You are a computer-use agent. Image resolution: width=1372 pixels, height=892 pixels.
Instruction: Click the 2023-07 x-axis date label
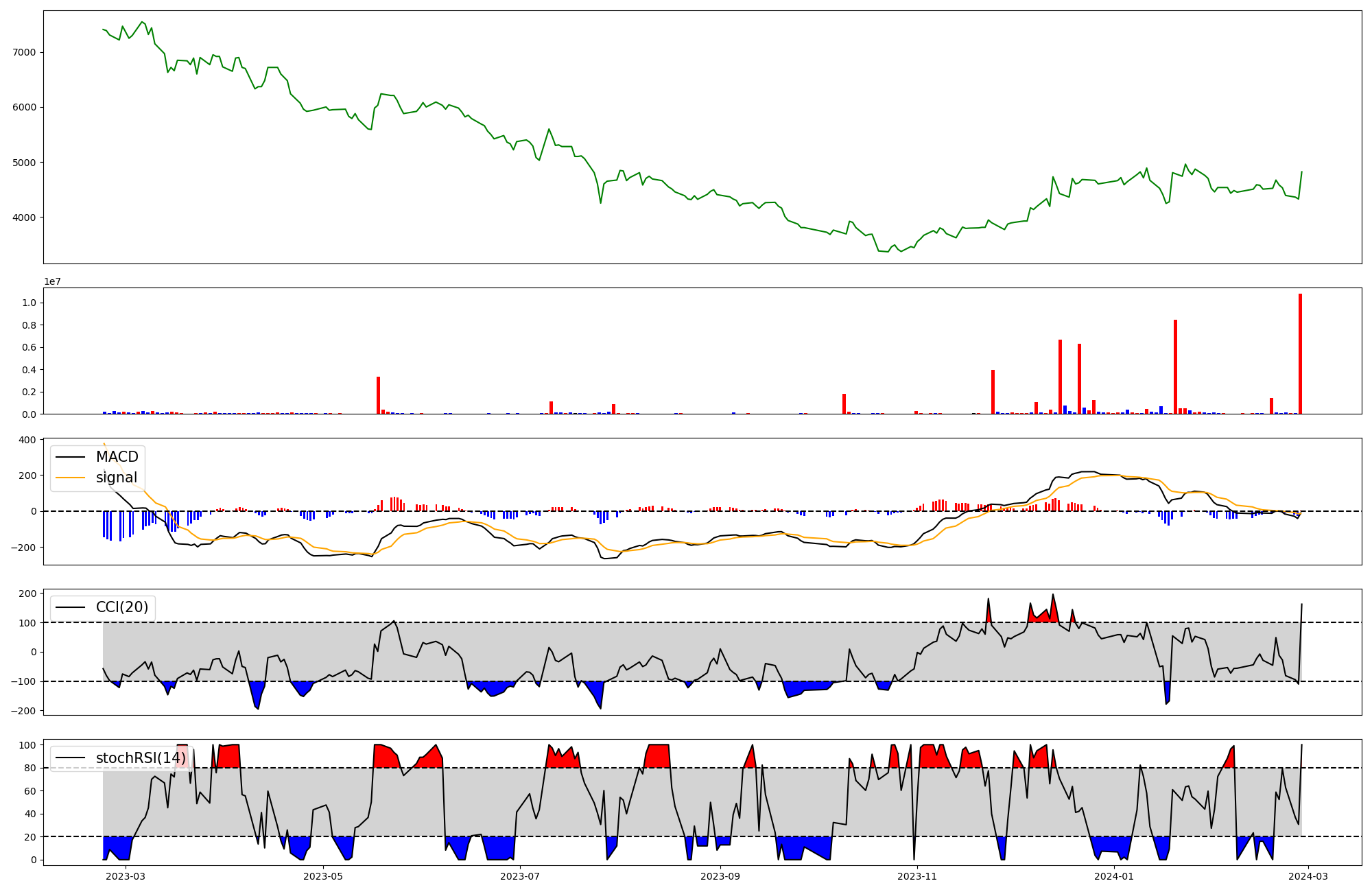(520, 876)
